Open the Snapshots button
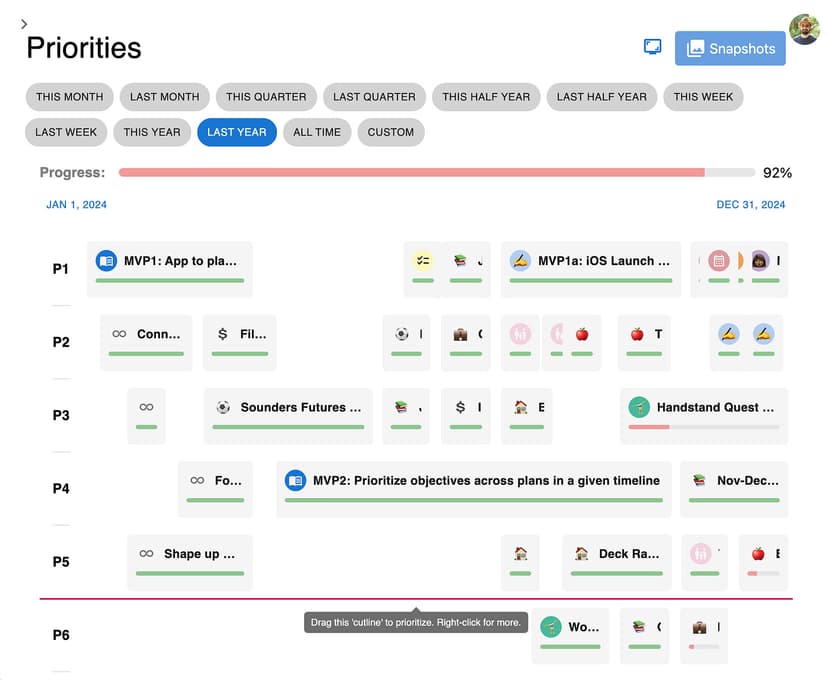 (x=730, y=48)
